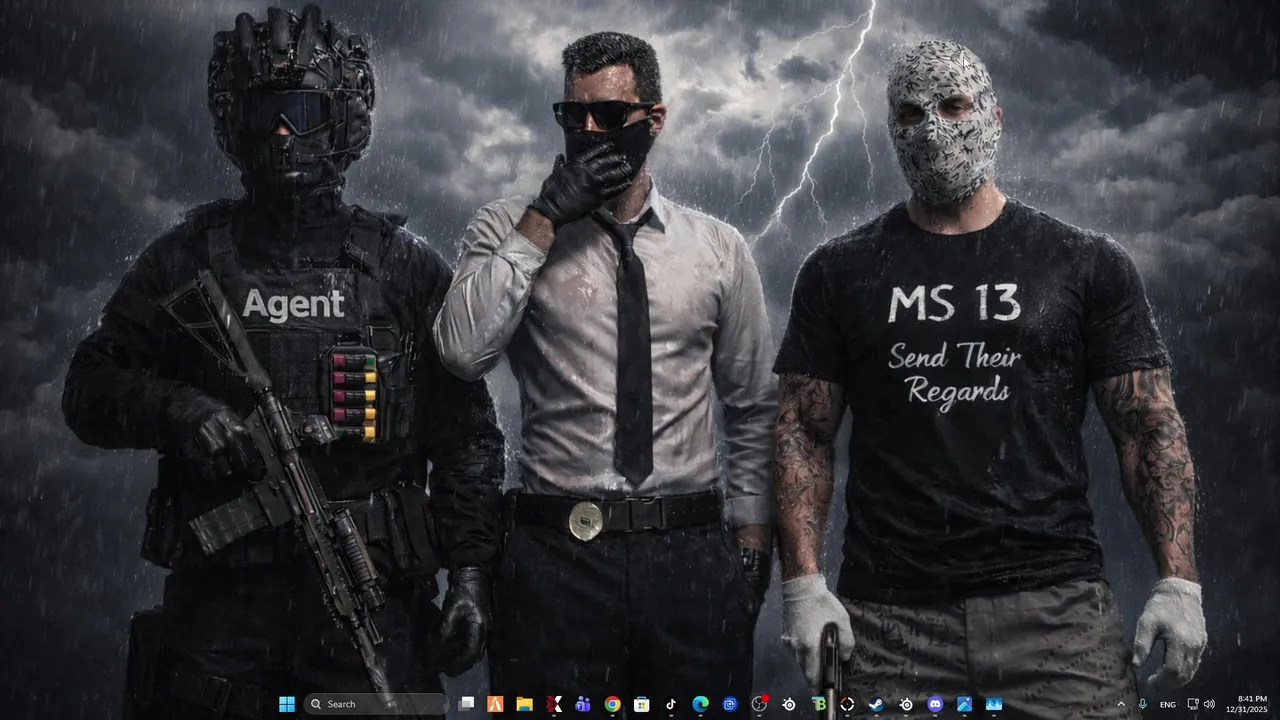The height and width of the screenshot is (720, 1280).
Task: Launch Steam from the taskbar
Action: point(876,704)
